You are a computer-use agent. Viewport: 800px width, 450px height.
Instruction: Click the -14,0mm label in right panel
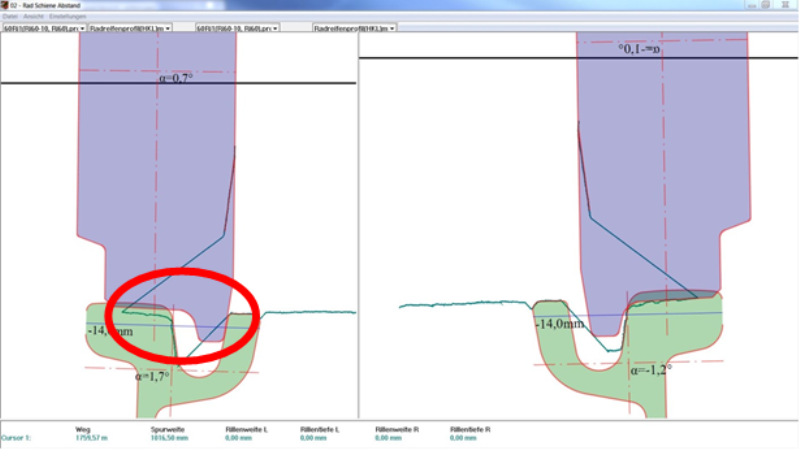(x=560, y=324)
